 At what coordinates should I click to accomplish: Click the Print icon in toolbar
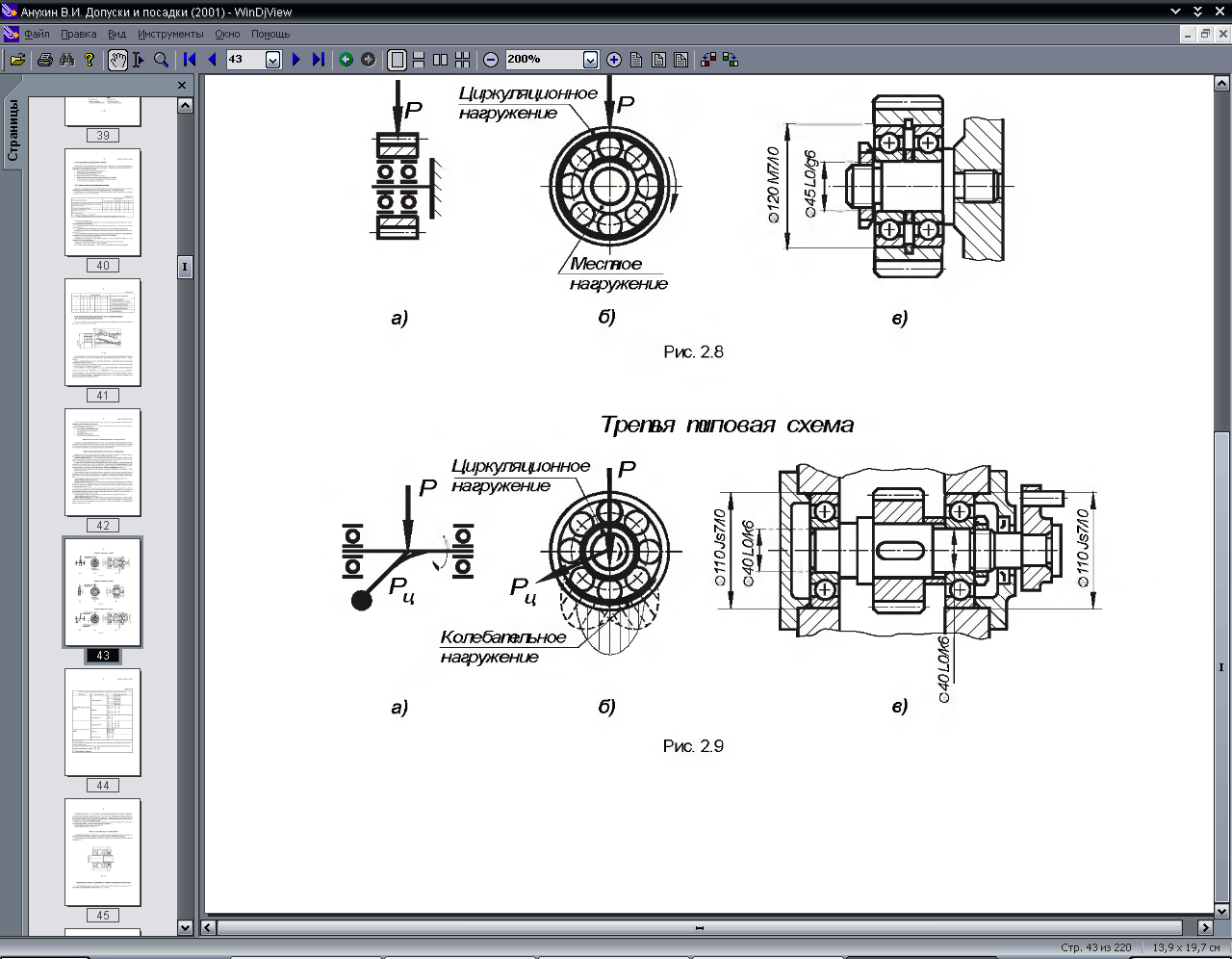(x=44, y=60)
